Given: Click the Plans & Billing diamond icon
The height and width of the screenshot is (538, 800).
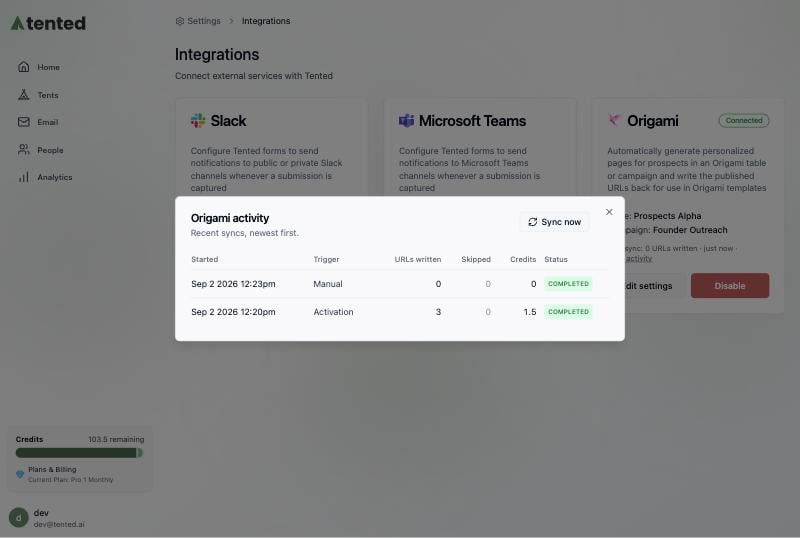Looking at the screenshot, I should pyautogui.click(x=20, y=474).
